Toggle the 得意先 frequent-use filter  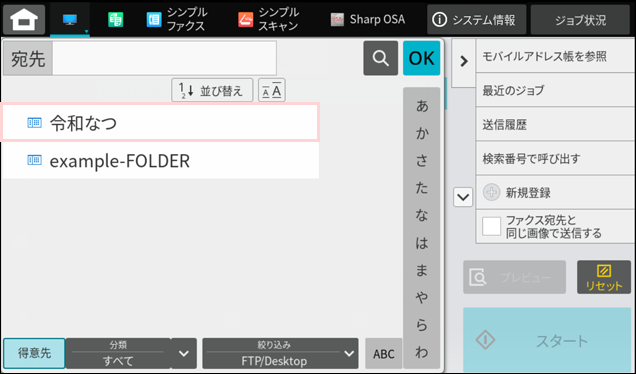pyautogui.click(x=34, y=353)
